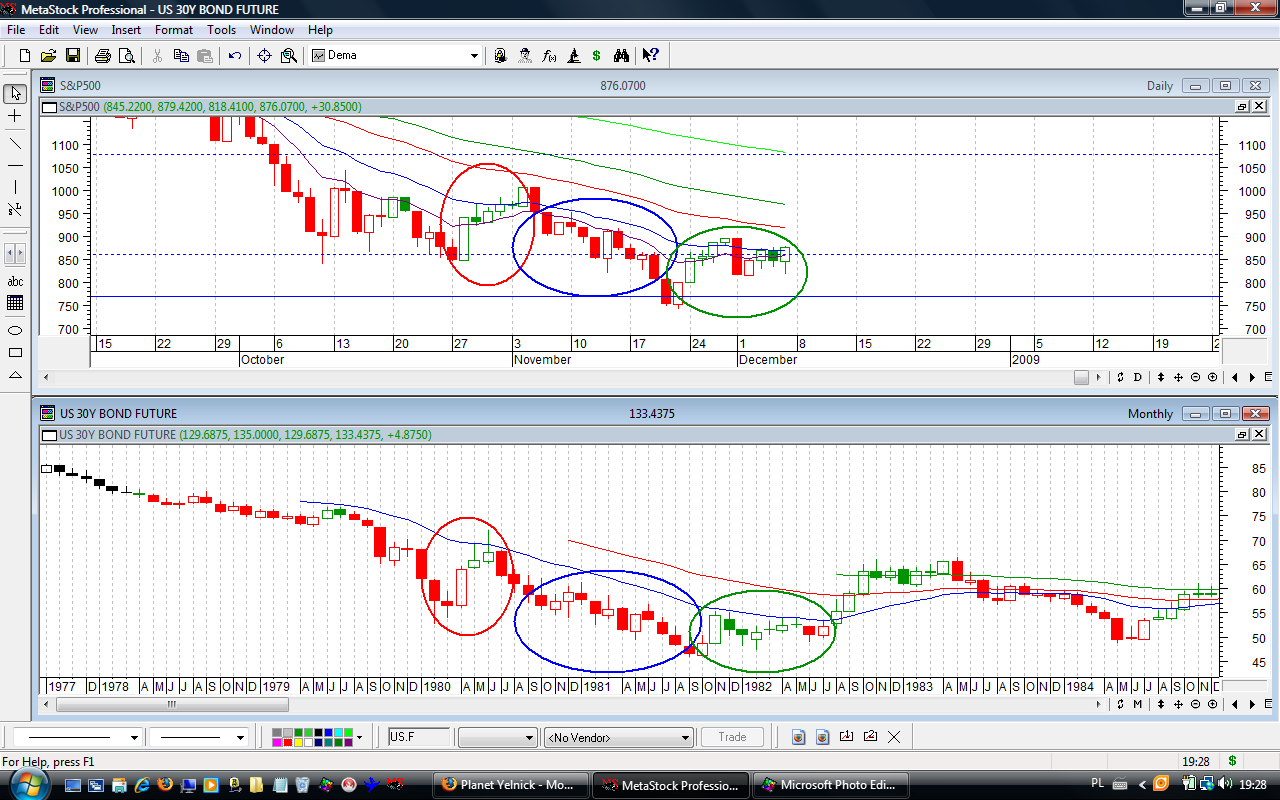This screenshot has width=1280, height=800.
Task: Click the Trade button
Action: pyautogui.click(x=732, y=737)
